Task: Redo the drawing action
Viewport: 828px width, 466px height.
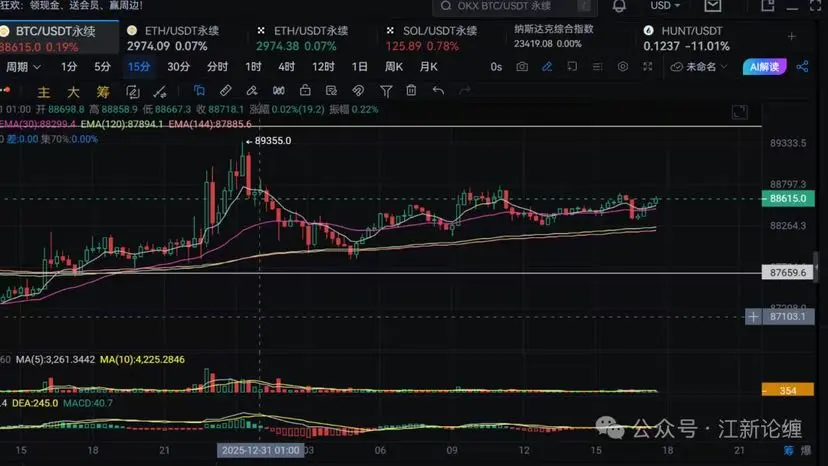Action: click(x=465, y=91)
